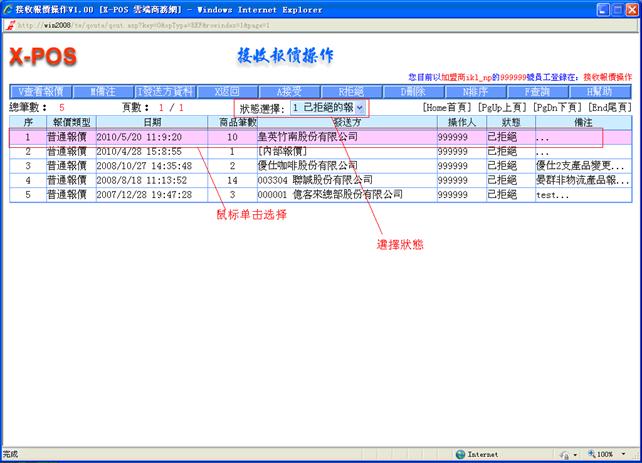
Task: Click the A接受 button
Action: pyautogui.click(x=289, y=91)
